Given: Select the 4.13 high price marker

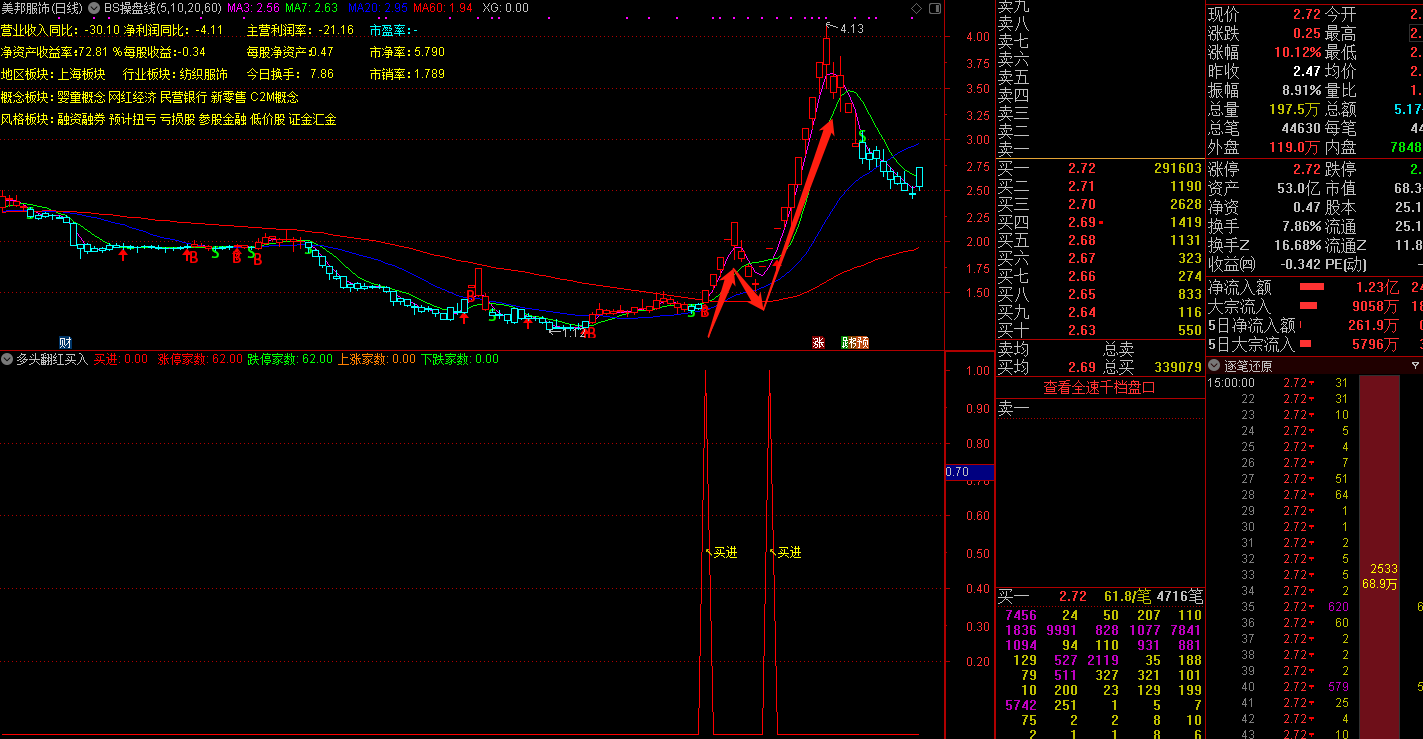Looking at the screenshot, I should point(851,28).
